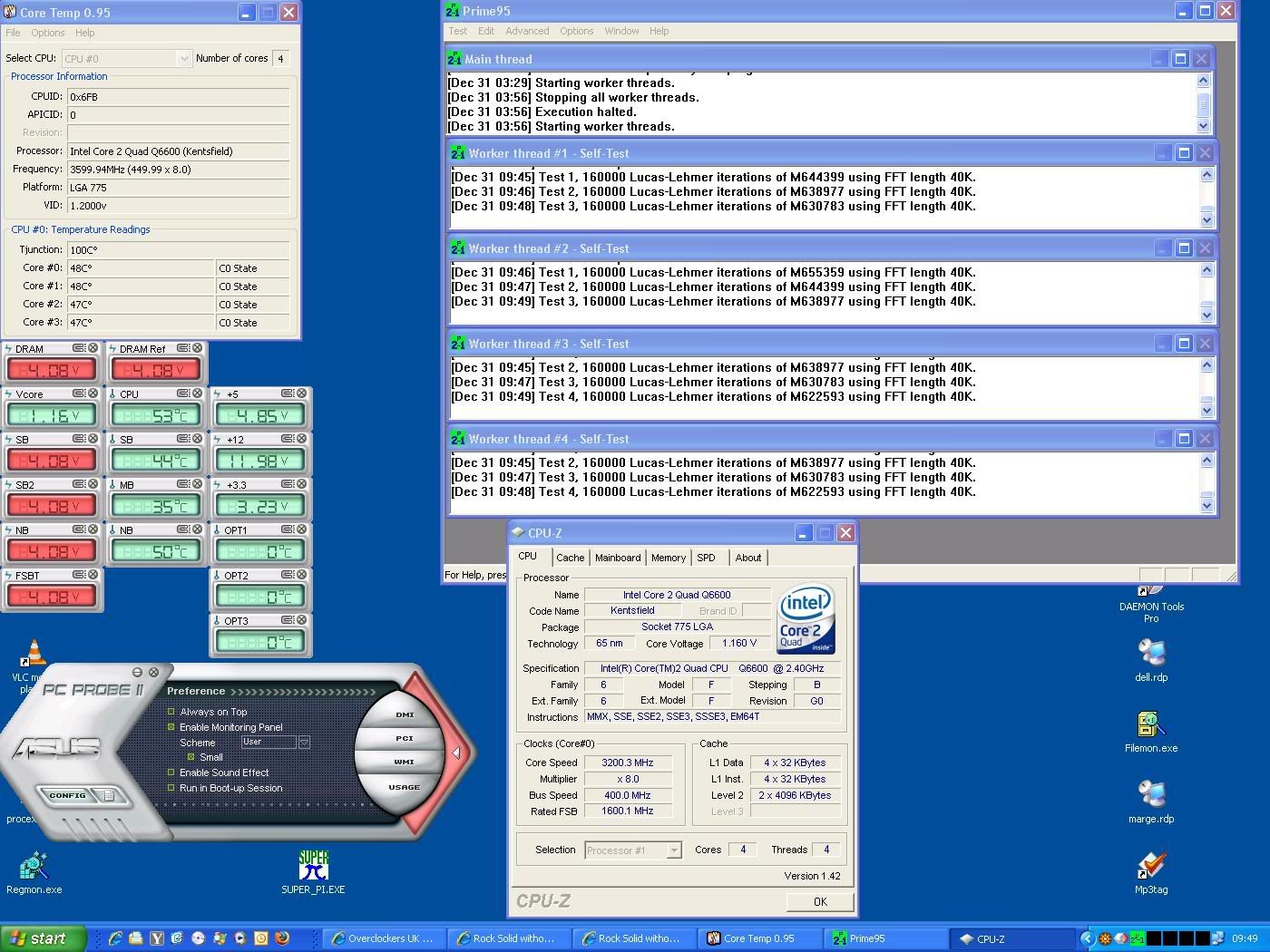Open settings icon on the +5 voltage panel
This screenshot has width=1270, height=952.
click(x=288, y=393)
